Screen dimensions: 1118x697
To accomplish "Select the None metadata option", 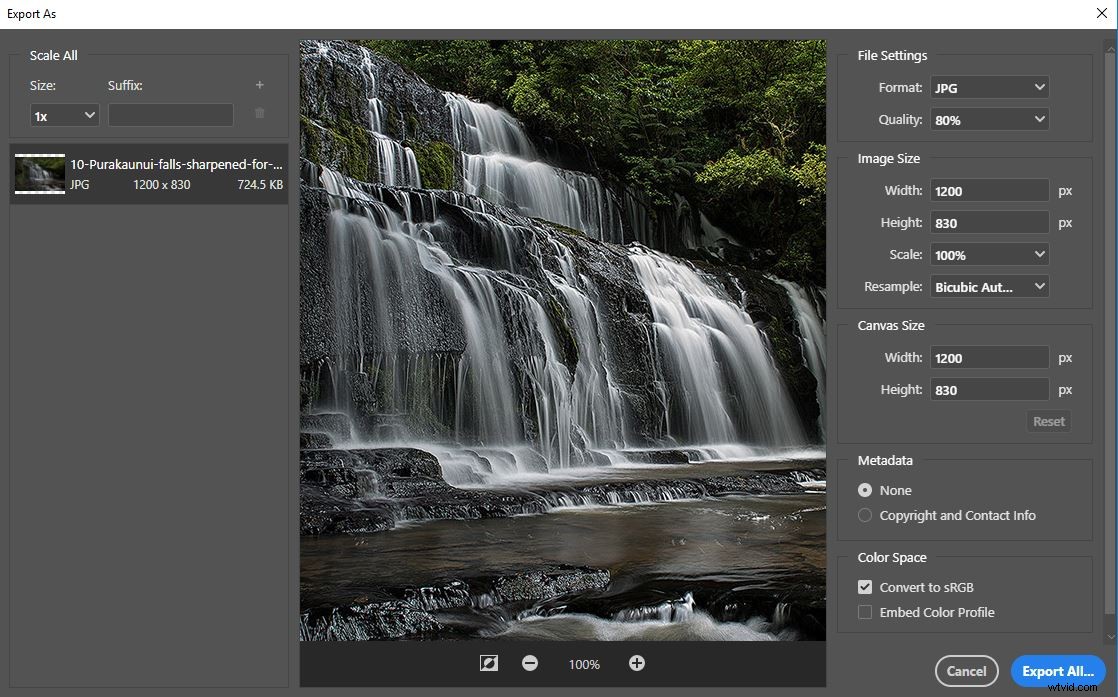I will (864, 490).
